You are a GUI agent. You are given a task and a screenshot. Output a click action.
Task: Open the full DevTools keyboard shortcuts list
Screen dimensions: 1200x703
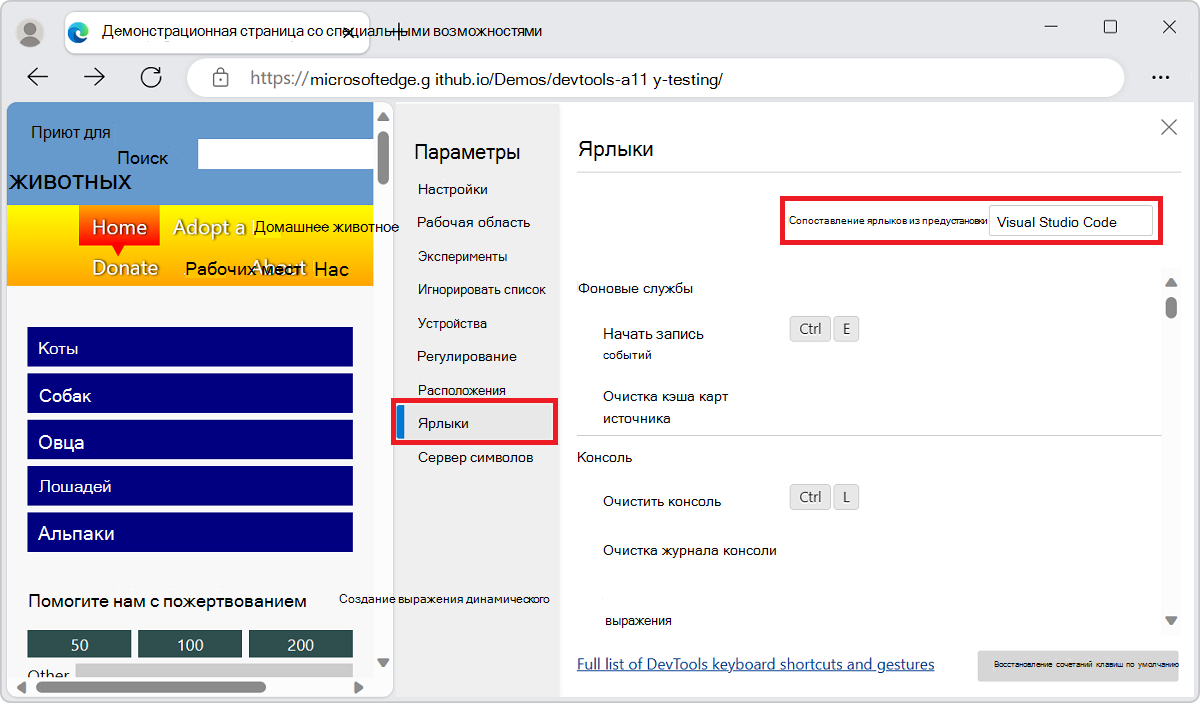(x=755, y=664)
